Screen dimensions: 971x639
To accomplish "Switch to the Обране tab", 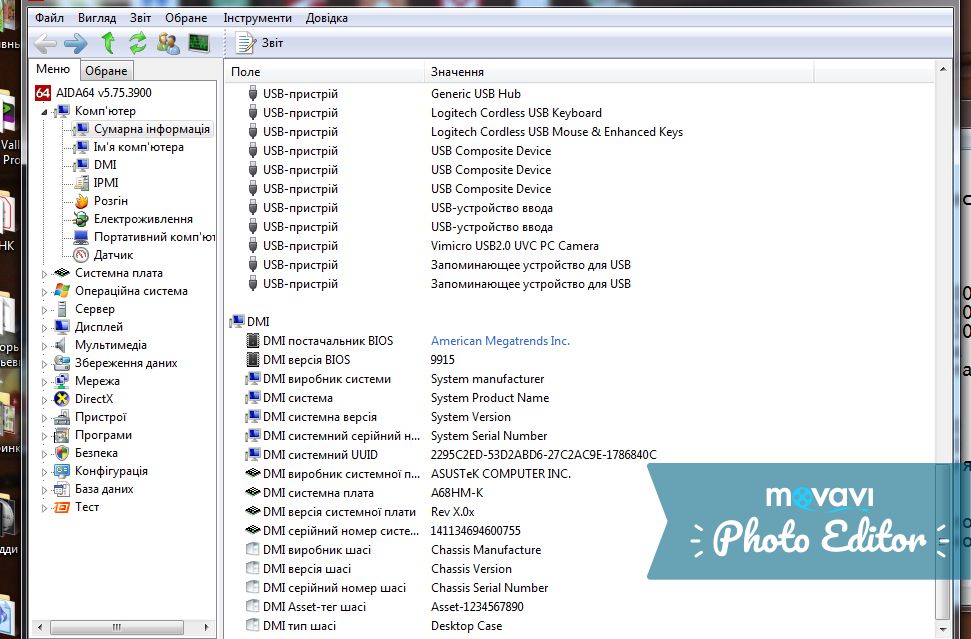I will pyautogui.click(x=106, y=71).
